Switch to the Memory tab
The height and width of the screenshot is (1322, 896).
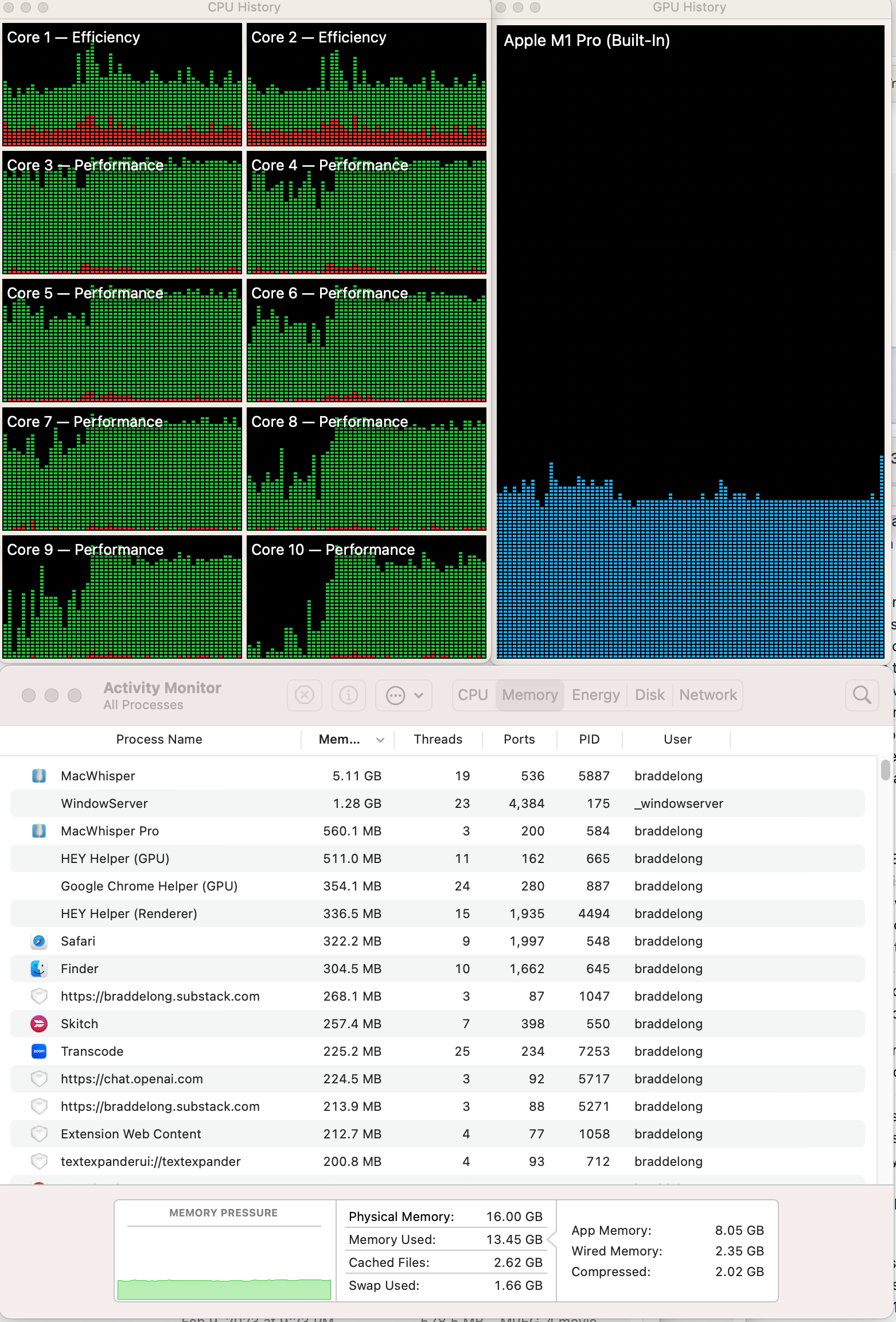(x=530, y=695)
